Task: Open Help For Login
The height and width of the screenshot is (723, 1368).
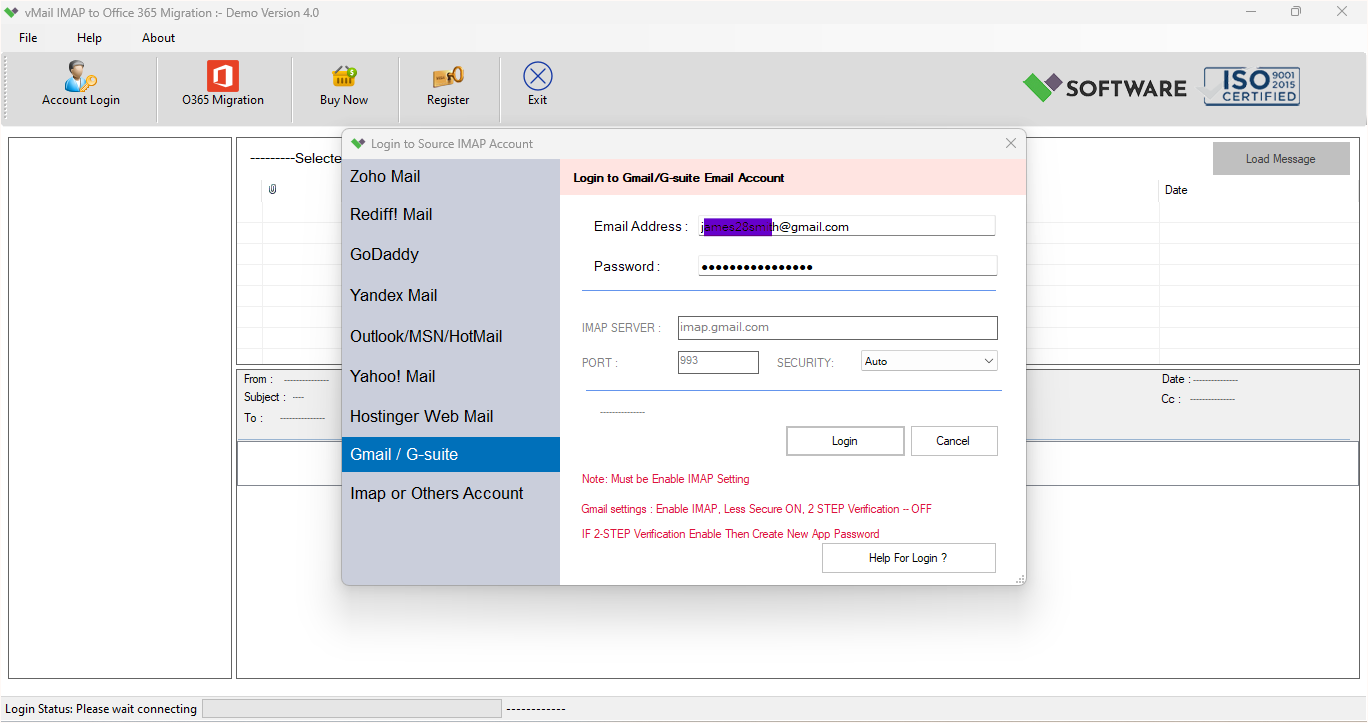Action: pyautogui.click(x=908, y=558)
